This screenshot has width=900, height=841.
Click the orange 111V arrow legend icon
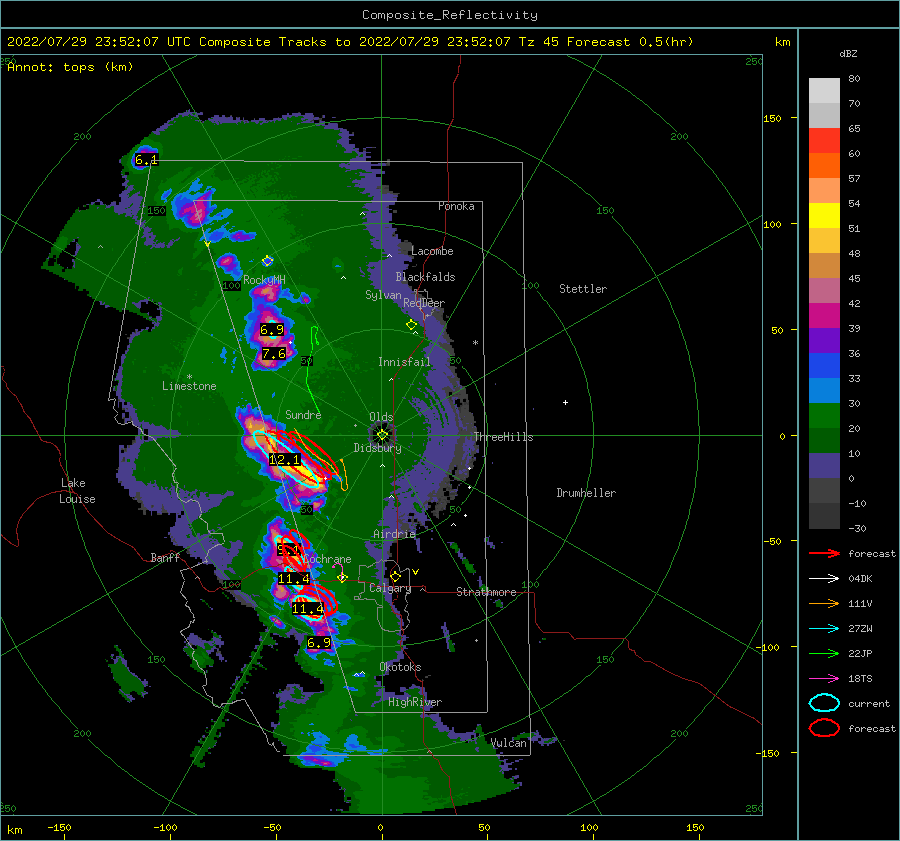824,603
